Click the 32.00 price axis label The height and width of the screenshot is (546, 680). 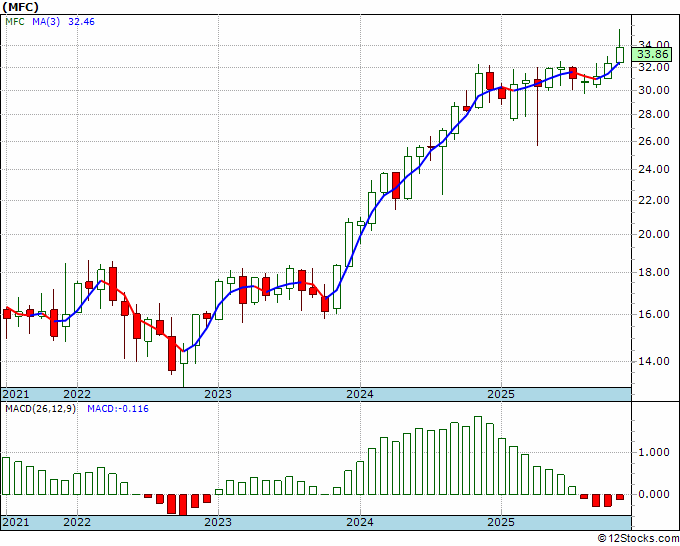pos(653,67)
